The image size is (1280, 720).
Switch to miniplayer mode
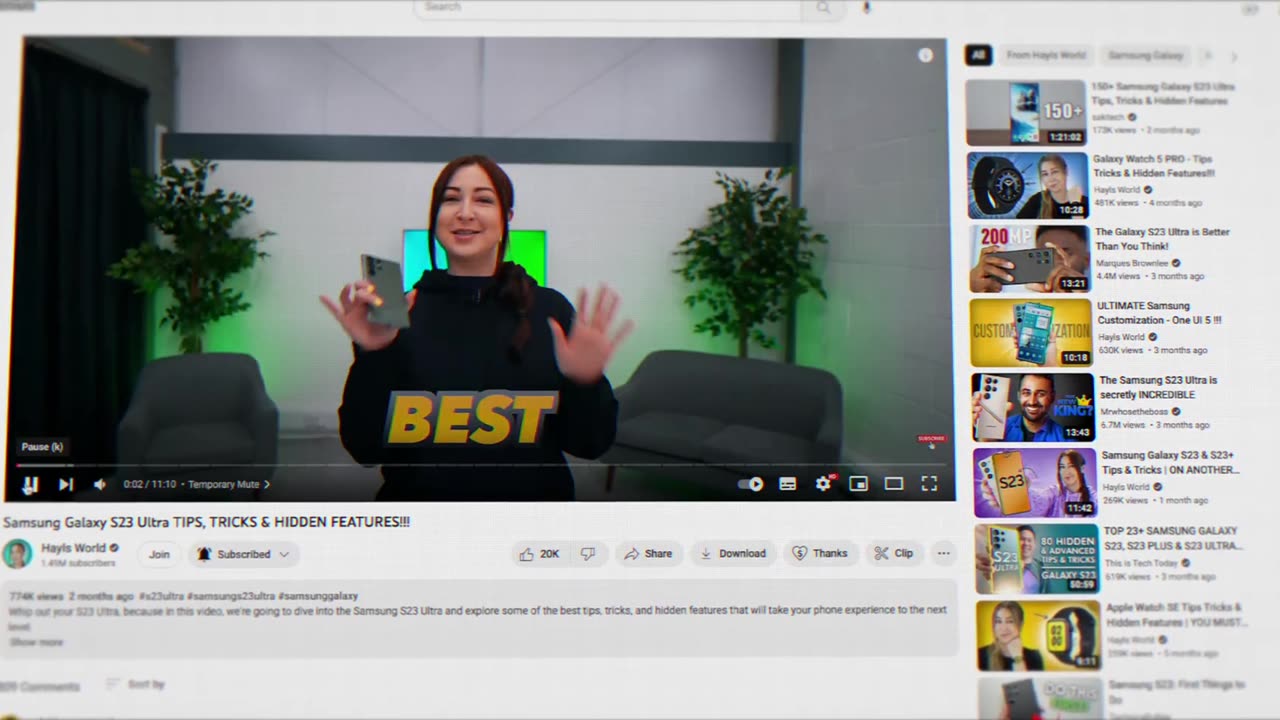(x=858, y=484)
